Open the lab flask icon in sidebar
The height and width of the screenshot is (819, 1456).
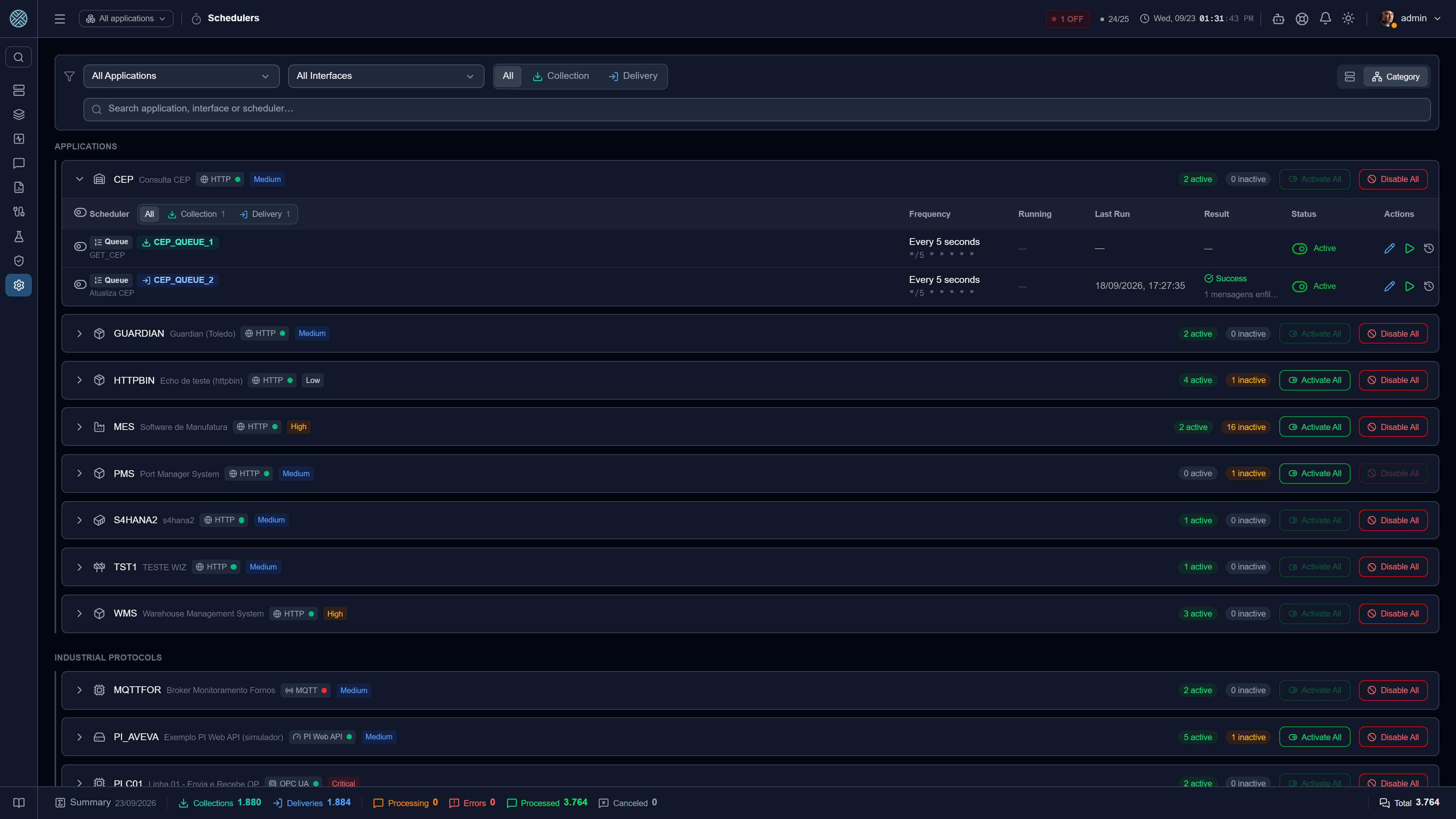[x=19, y=236]
